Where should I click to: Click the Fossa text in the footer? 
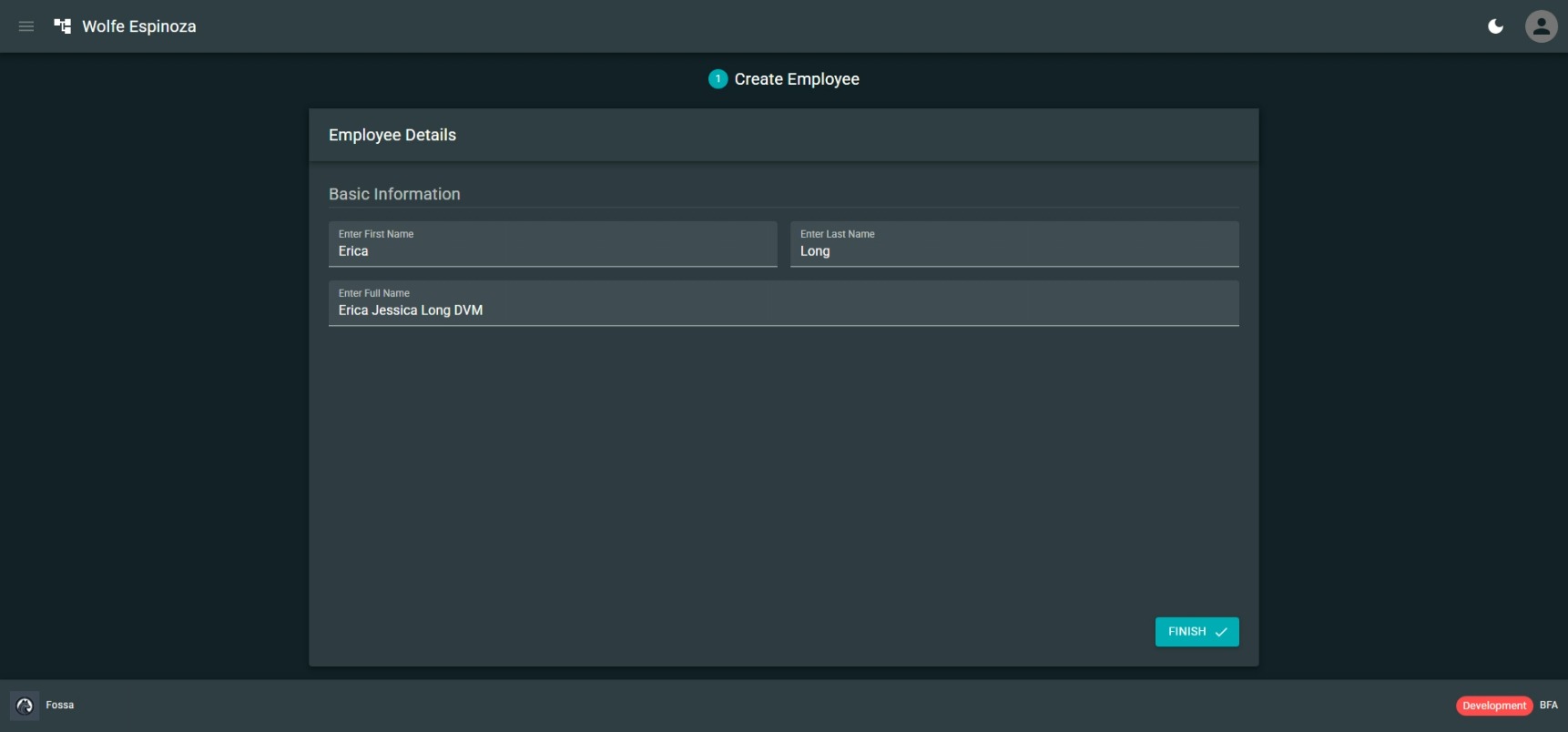60,705
